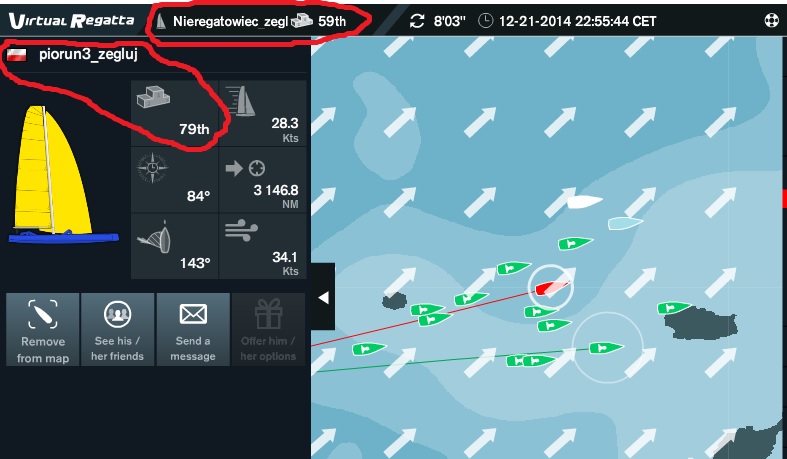
Task: Select the 79th ranking podium tile
Action: tap(174, 112)
